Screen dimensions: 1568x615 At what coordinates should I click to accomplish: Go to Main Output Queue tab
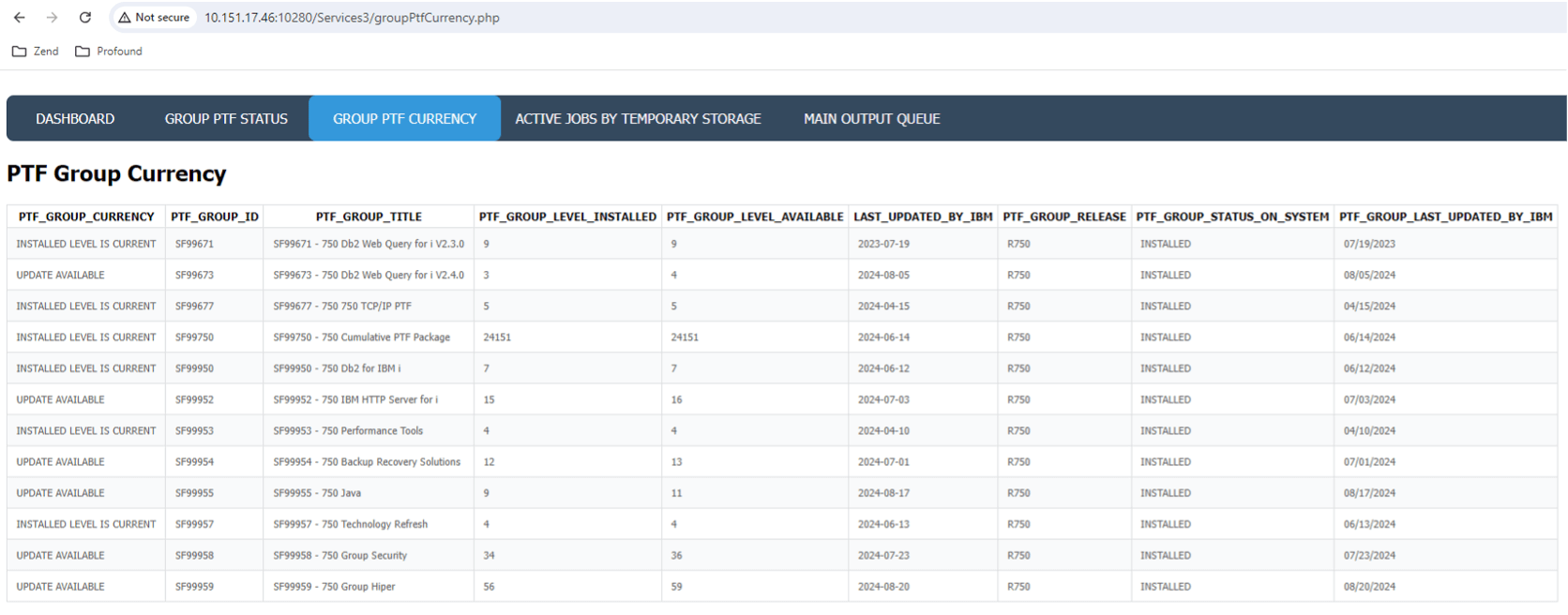coord(871,119)
